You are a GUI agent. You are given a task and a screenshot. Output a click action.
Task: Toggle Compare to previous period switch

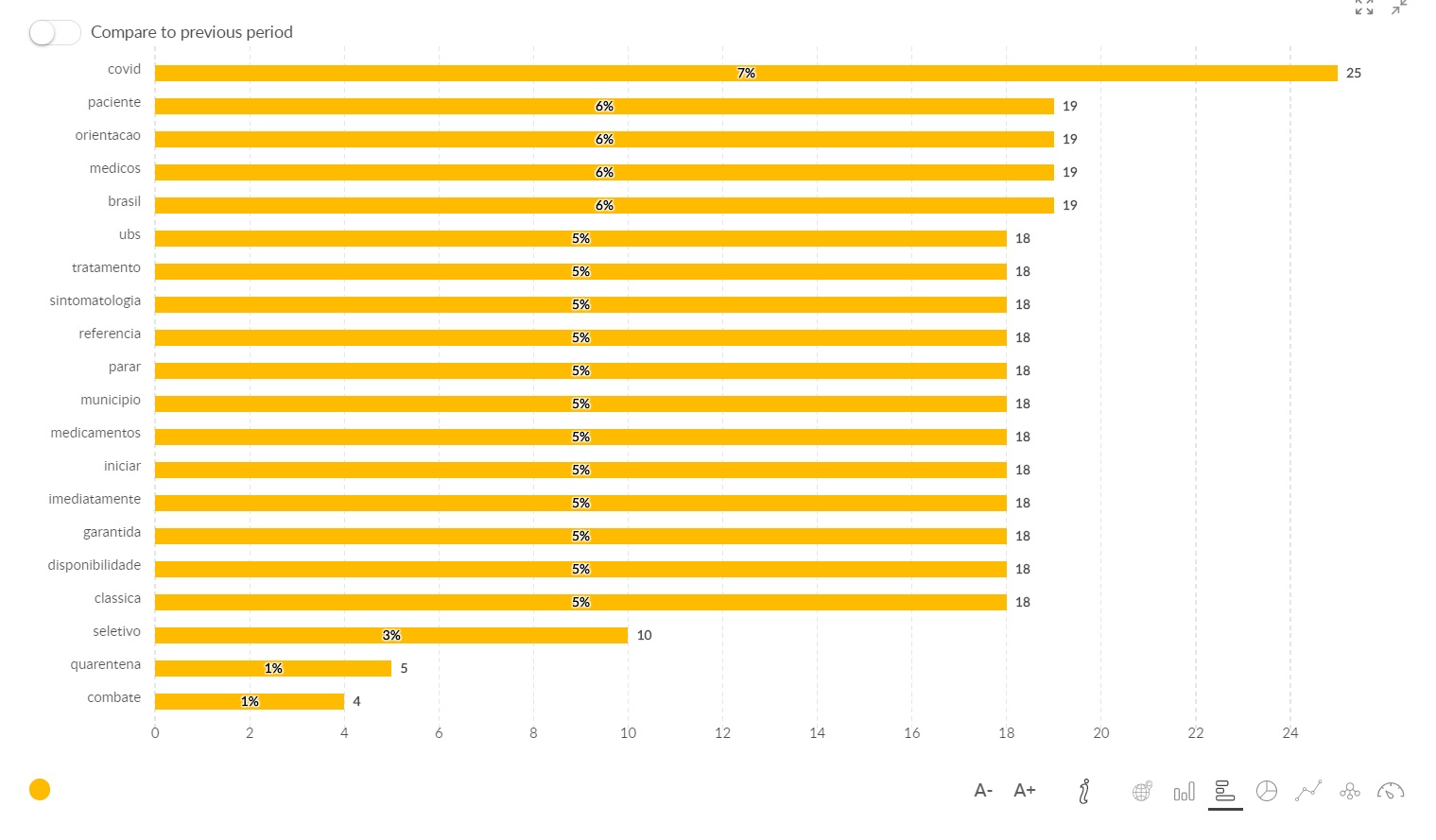(54, 33)
